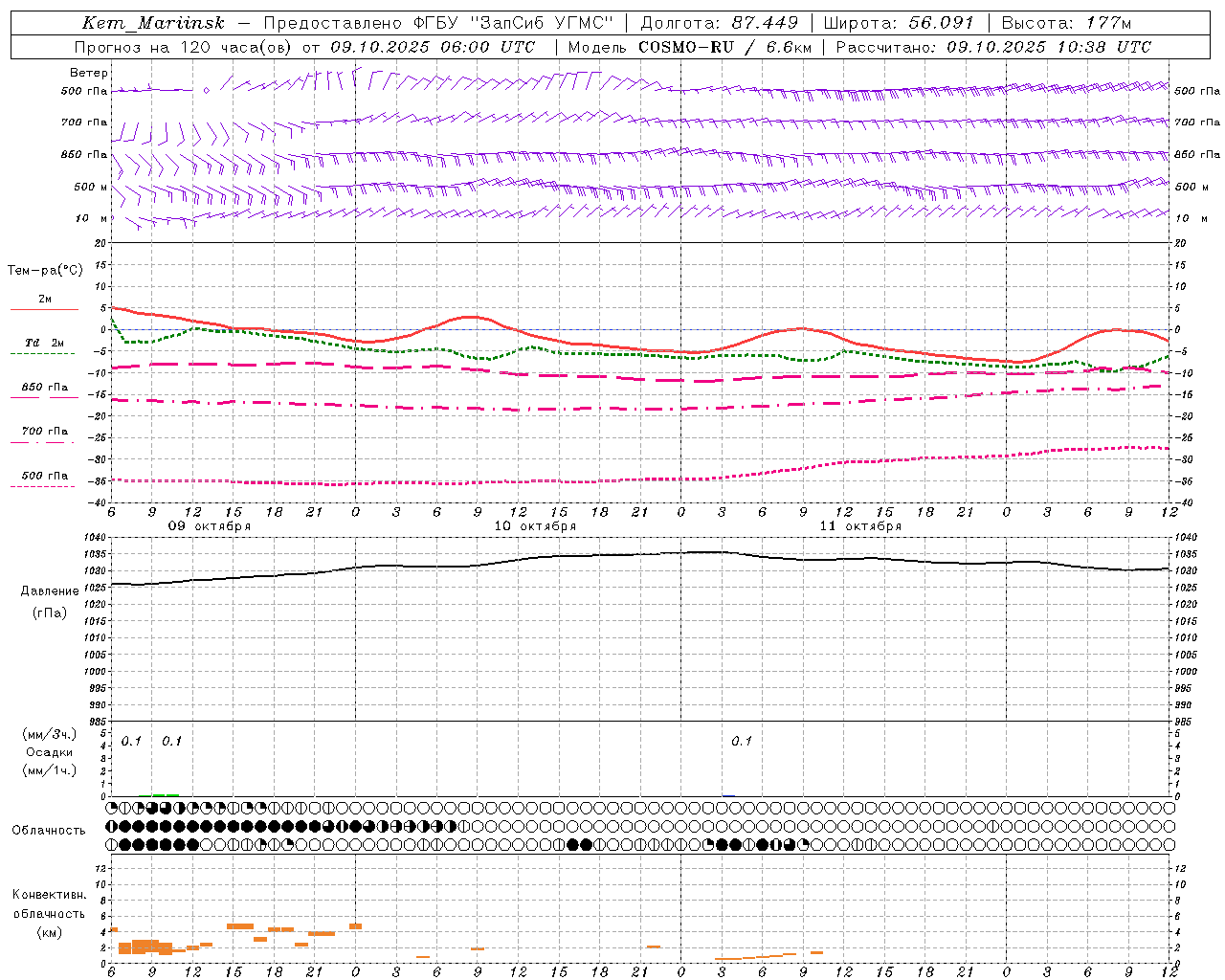This screenshot has height=980, width=1225.
Task: Select the text Прогноз на 120 часа(ов)
Action: 184,47
